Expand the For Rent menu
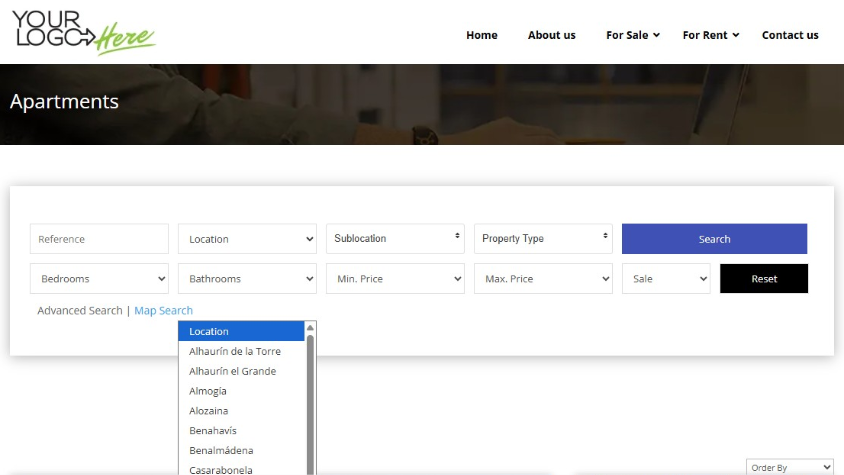This screenshot has height=475, width=844. click(710, 35)
